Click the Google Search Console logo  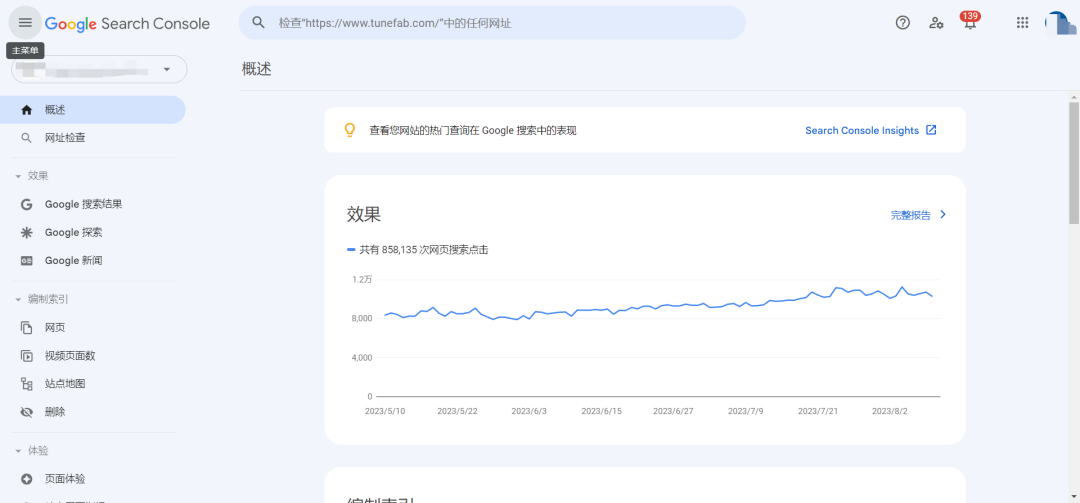point(127,23)
